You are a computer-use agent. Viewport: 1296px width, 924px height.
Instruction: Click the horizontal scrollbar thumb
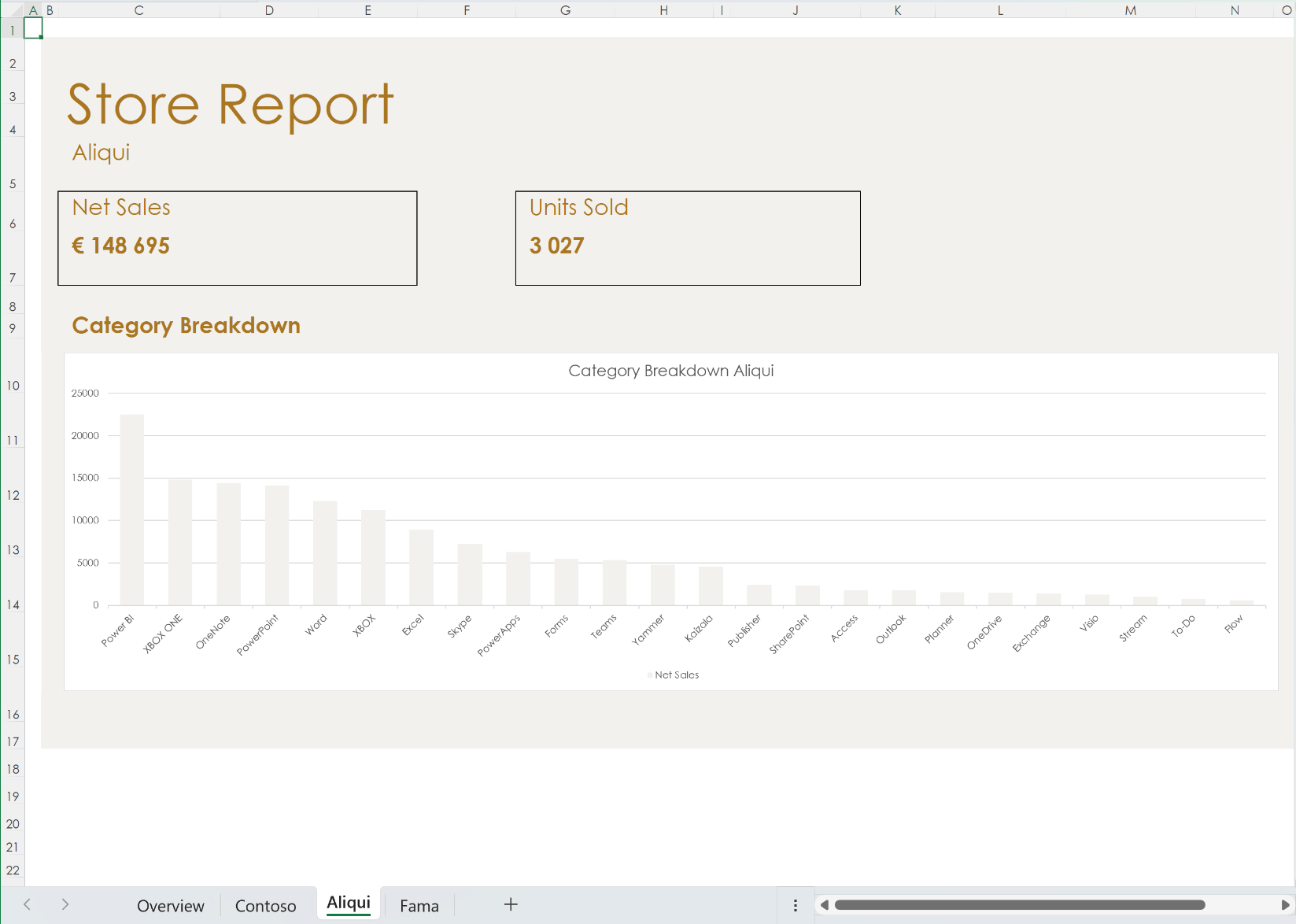(1020, 905)
